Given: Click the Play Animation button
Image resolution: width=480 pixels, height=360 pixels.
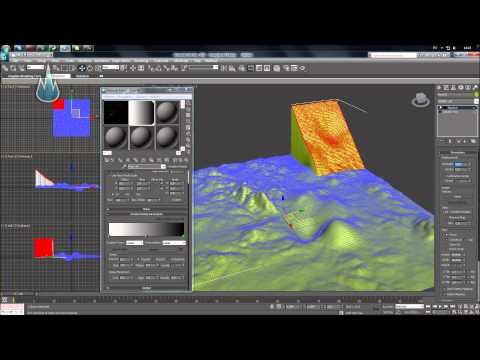Looking at the screenshot, I should [440, 306].
